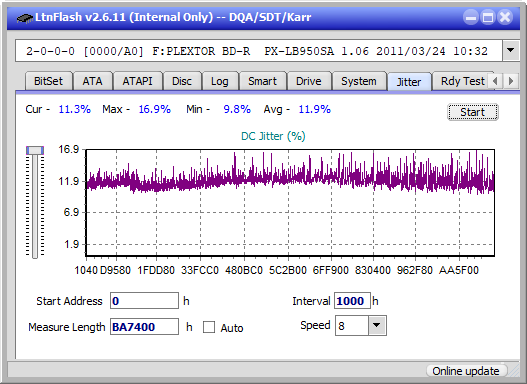Open the ATAPI tab
527x384 pixels.
[x=137, y=81]
